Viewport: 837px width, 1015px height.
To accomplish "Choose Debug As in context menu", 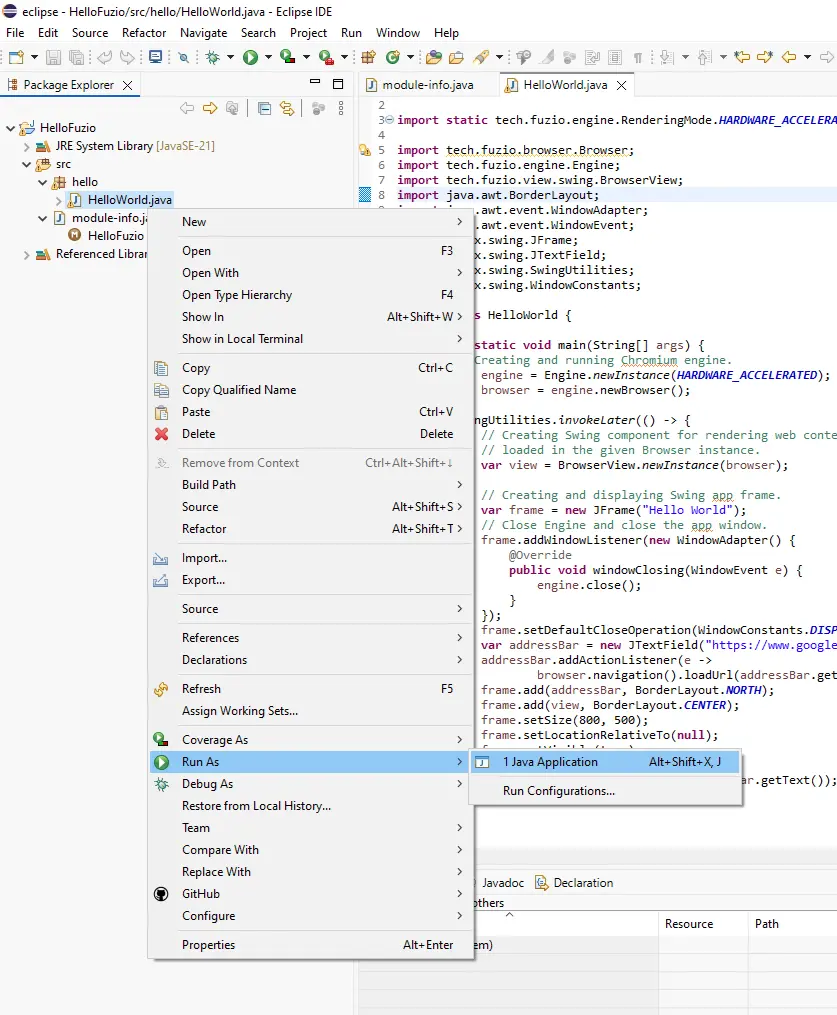I will tap(311, 784).
